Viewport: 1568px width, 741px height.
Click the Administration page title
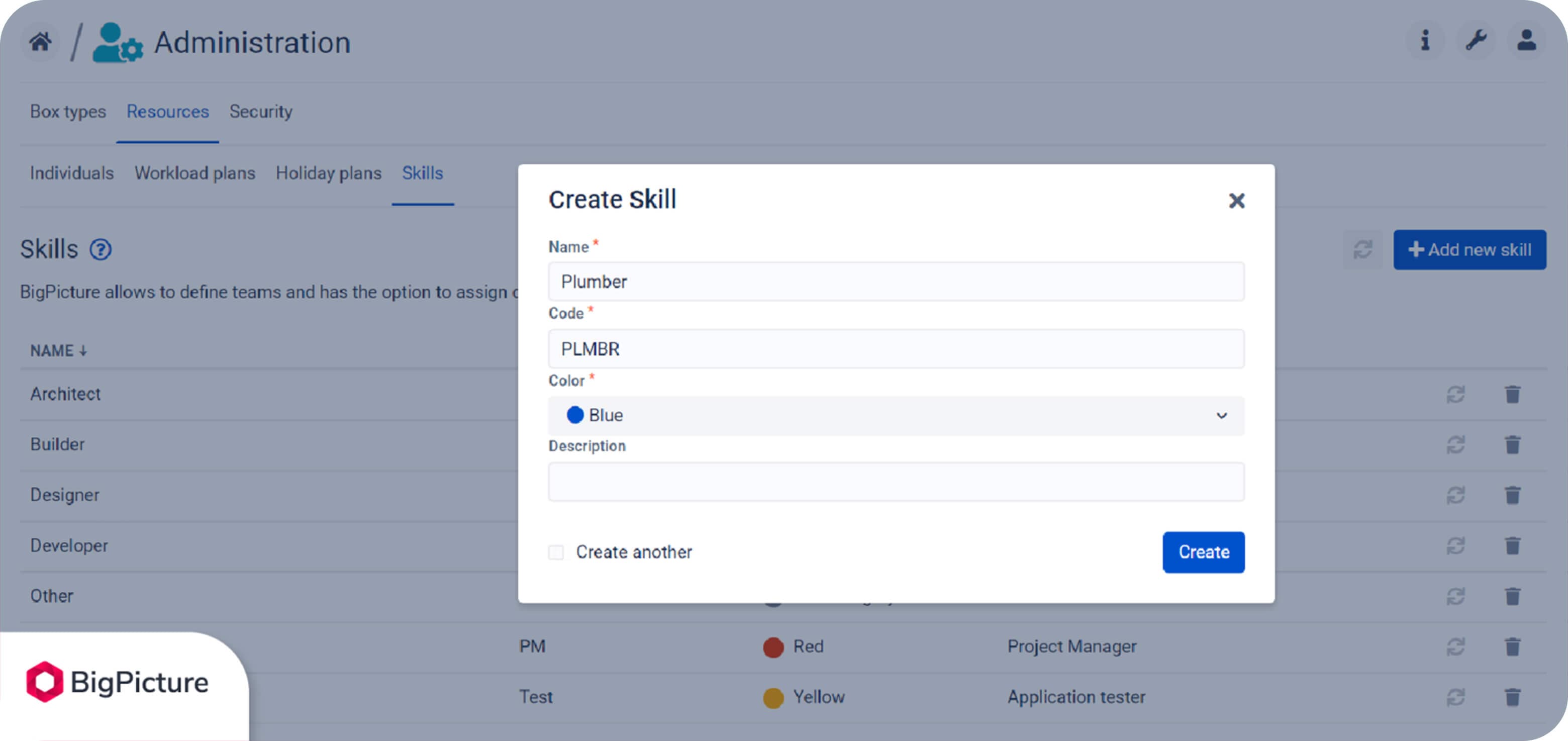(x=252, y=43)
